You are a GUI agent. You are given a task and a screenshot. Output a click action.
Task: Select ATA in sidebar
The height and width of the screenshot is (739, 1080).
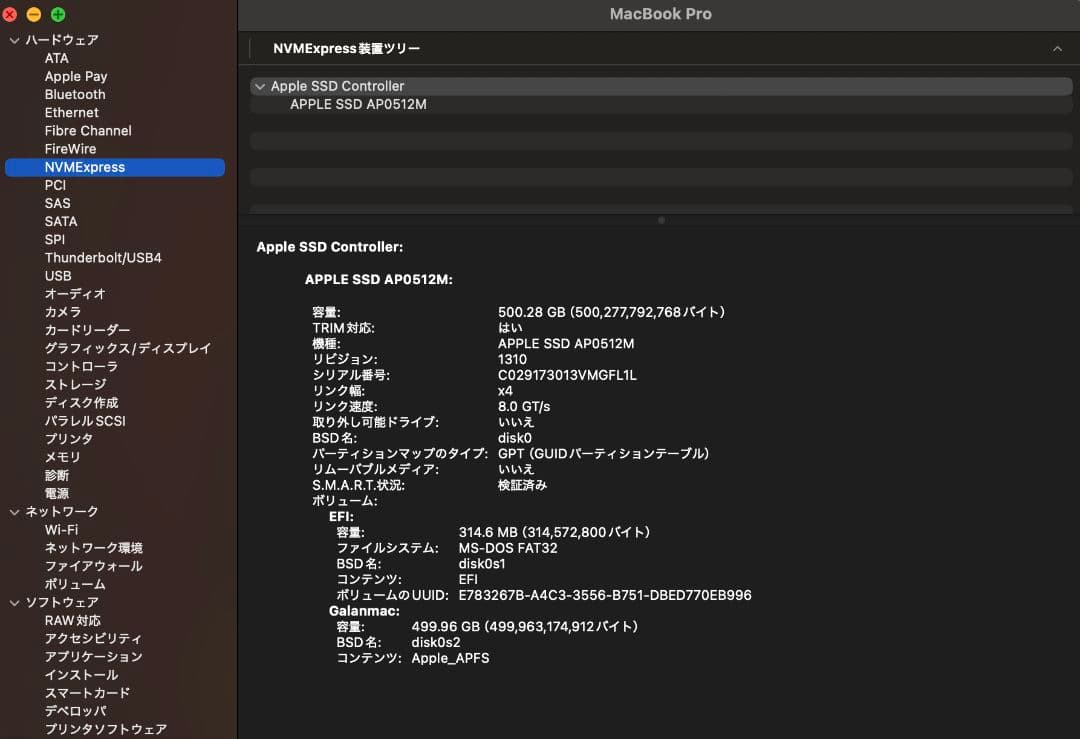pos(56,59)
